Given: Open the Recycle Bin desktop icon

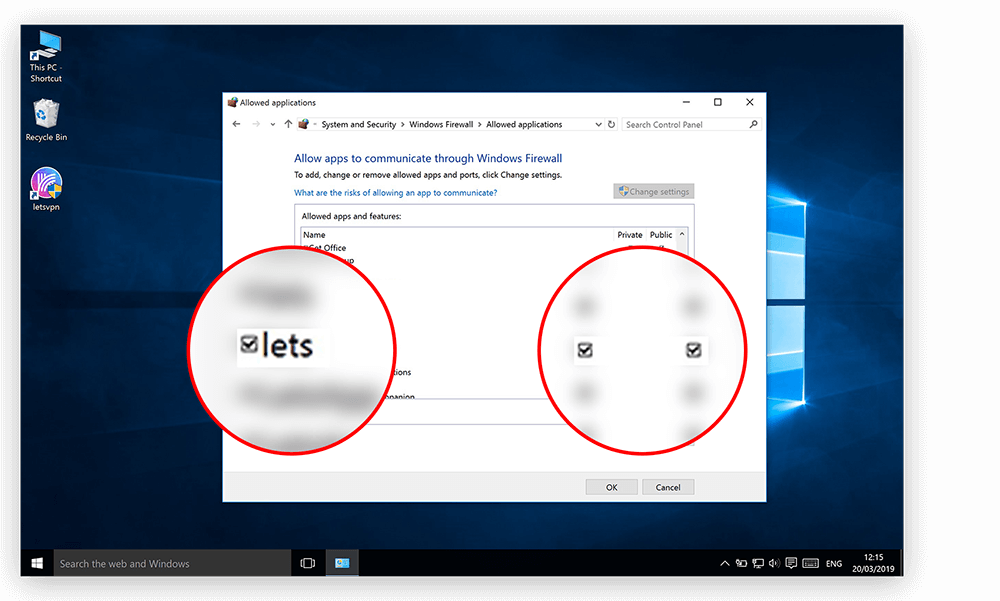Looking at the screenshot, I should 46,113.
